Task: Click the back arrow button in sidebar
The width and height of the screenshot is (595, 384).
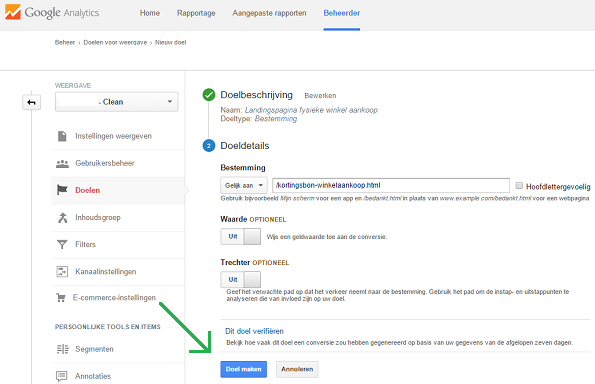Action: coord(31,102)
